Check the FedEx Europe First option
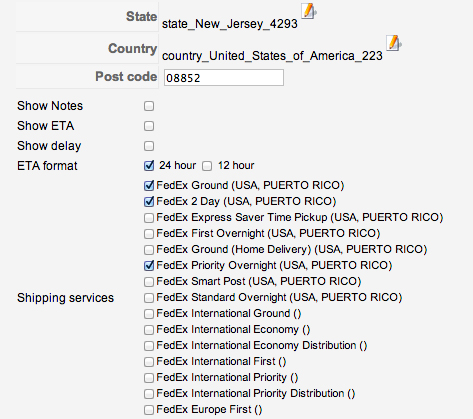The height and width of the screenshot is (419, 473). [x=149, y=410]
